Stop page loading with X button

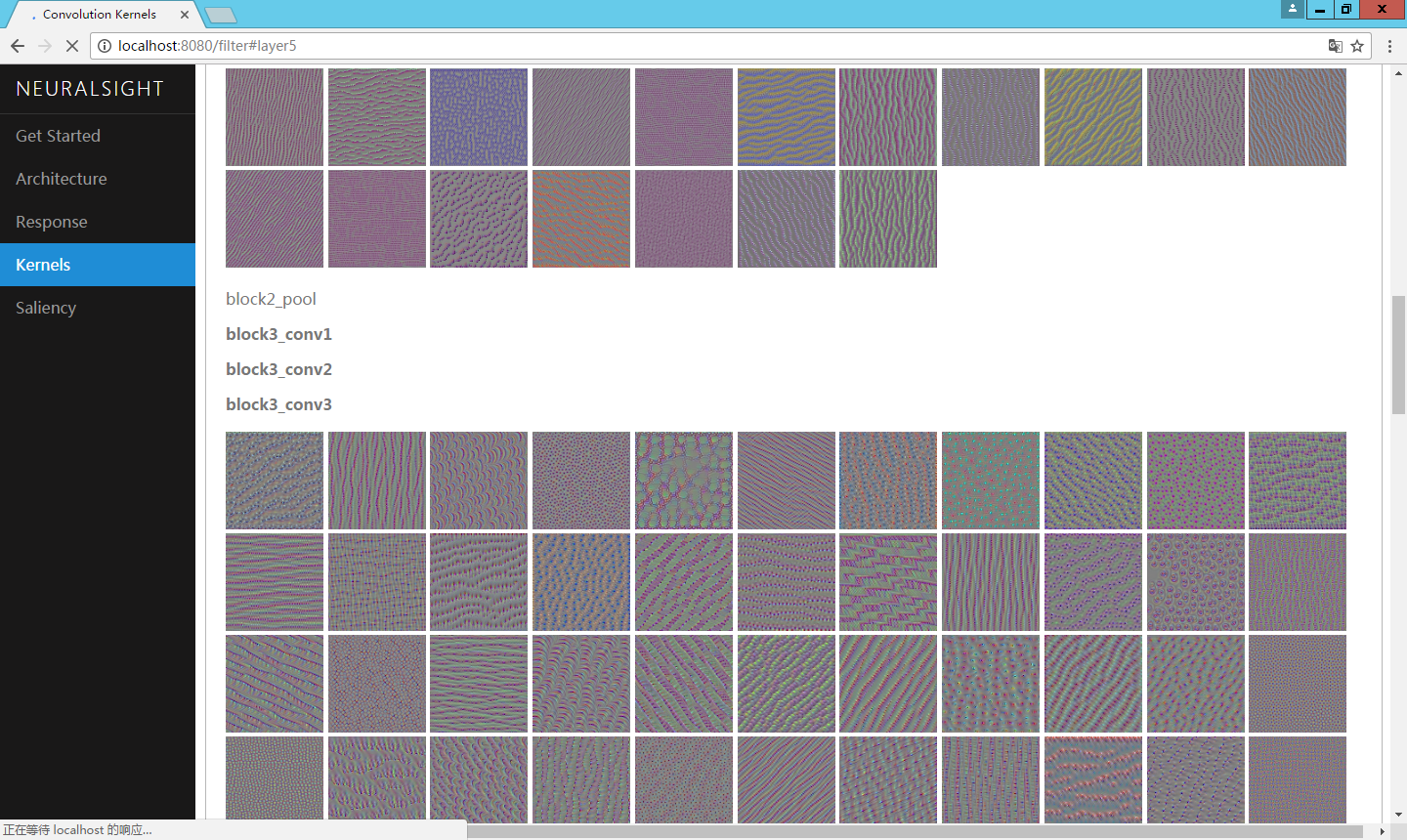pyautogui.click(x=72, y=46)
